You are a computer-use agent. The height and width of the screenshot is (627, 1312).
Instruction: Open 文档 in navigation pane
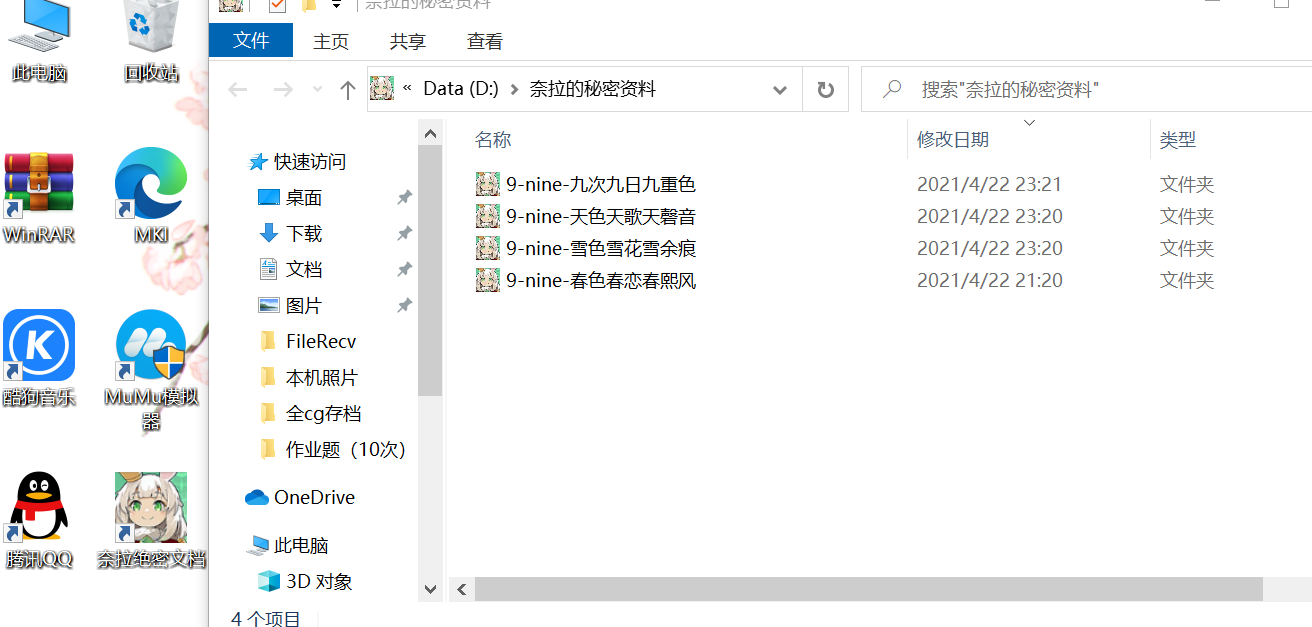303,270
